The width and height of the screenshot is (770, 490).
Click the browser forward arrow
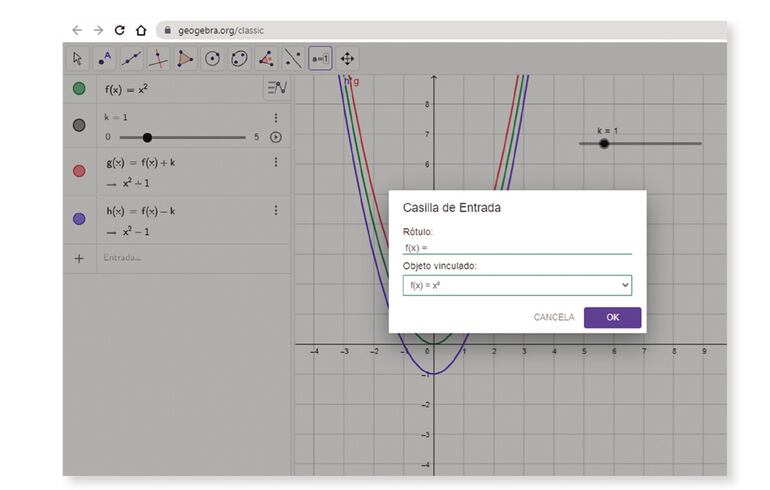coord(99,30)
